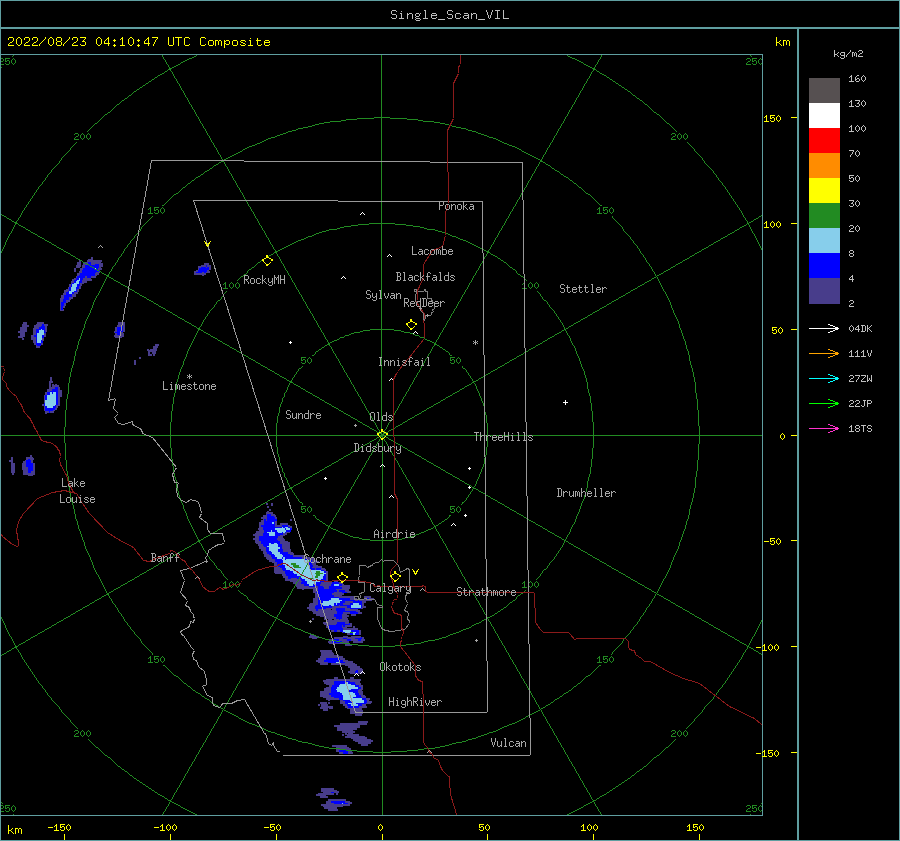Click the red 70-100 legend swatch
900x841 pixels.
(824, 141)
